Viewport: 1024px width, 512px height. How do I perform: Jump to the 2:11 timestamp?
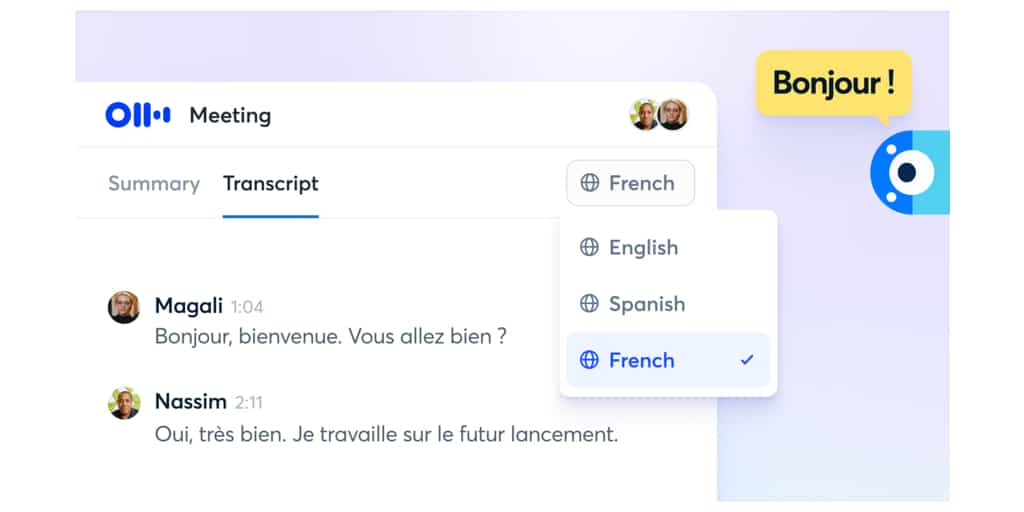coord(249,403)
